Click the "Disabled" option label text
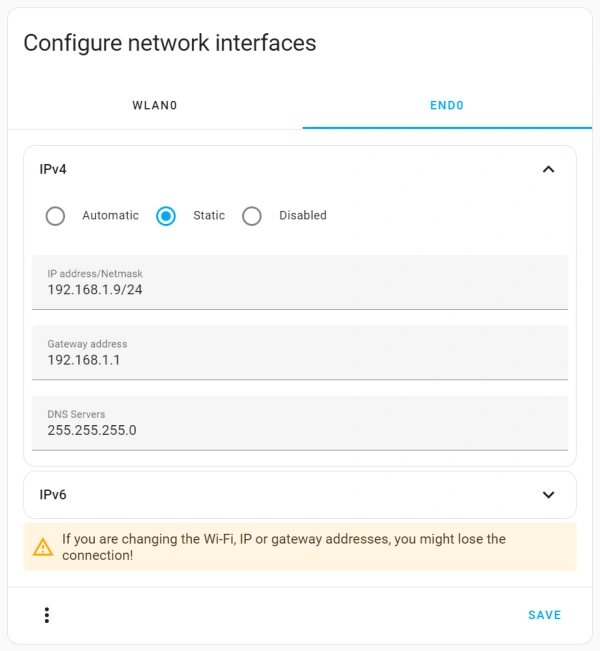Screen dimensions: 600x651 pyautogui.click(x=303, y=216)
